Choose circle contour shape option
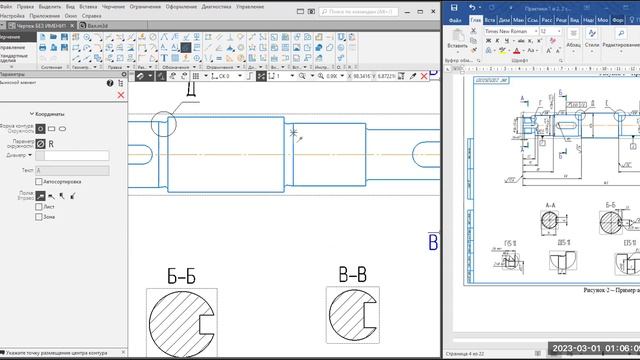Screen dimensions: 640x360 pos(40,129)
